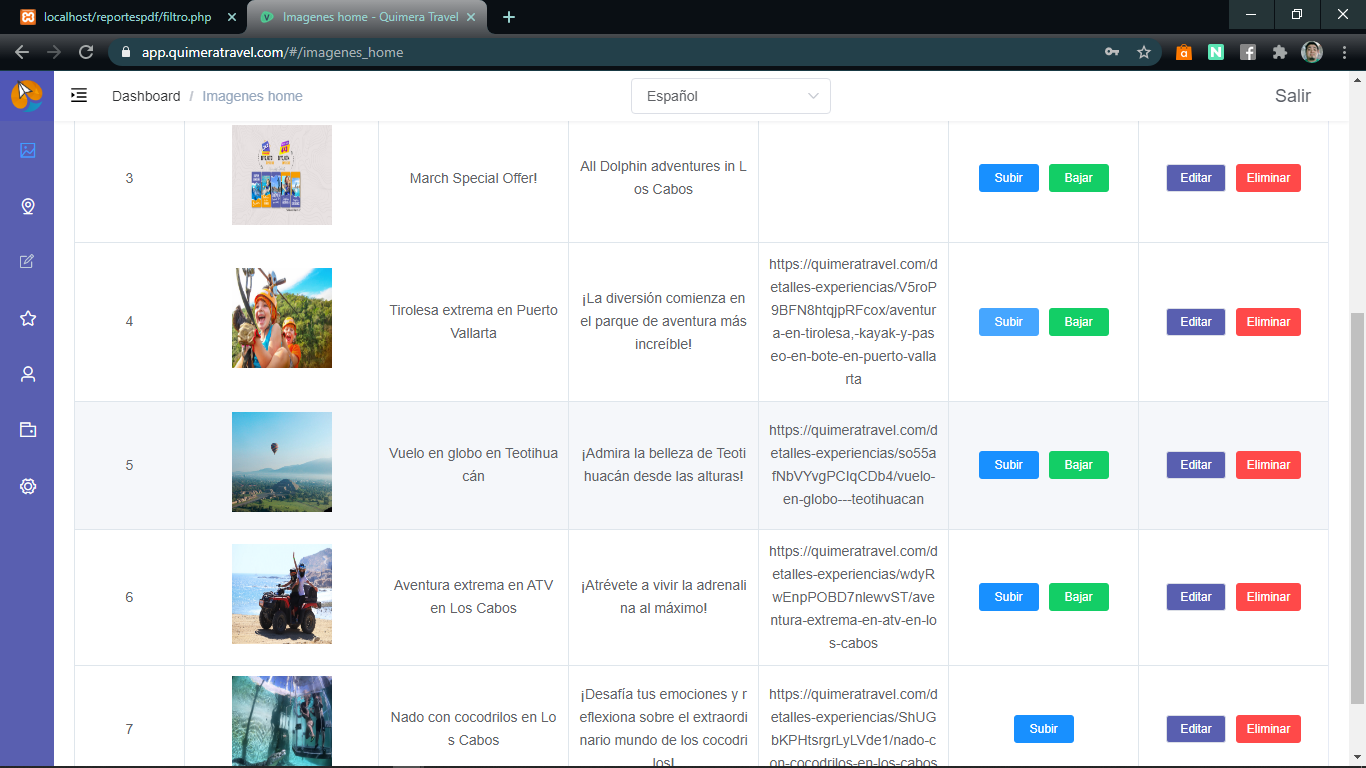1366x768 pixels.
Task: Click Salir to log out
Action: coord(1292,96)
